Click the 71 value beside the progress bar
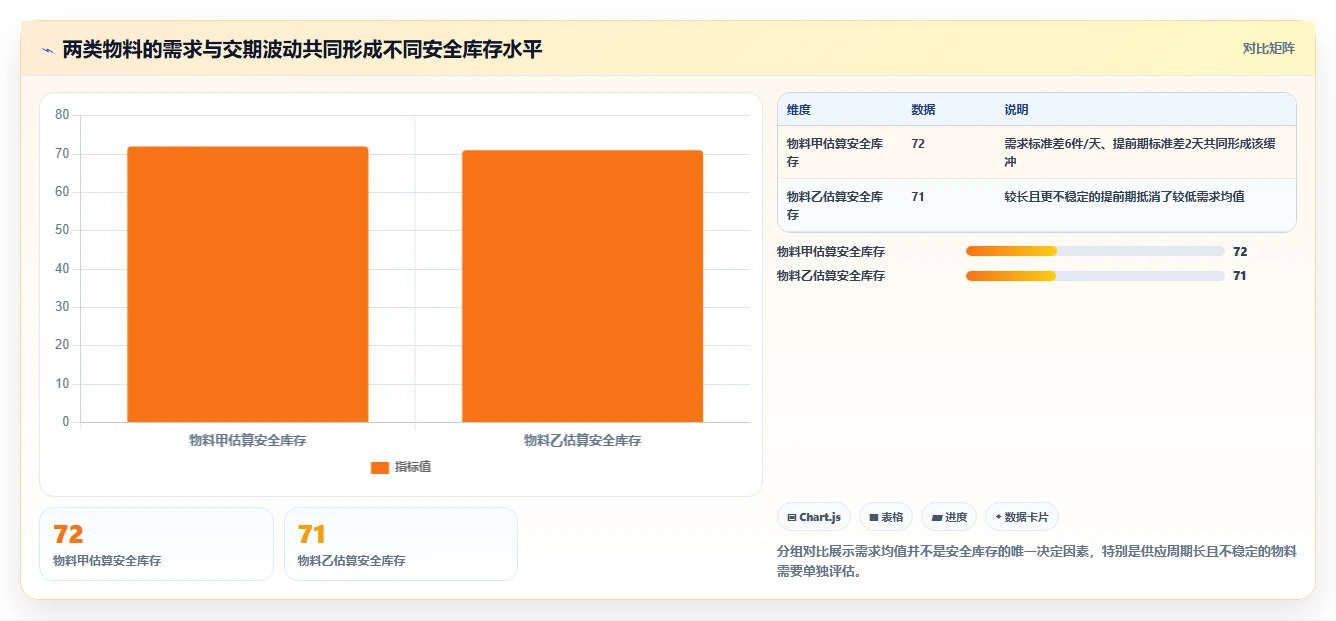Image resolution: width=1336 pixels, height=621 pixels. 1240,276
